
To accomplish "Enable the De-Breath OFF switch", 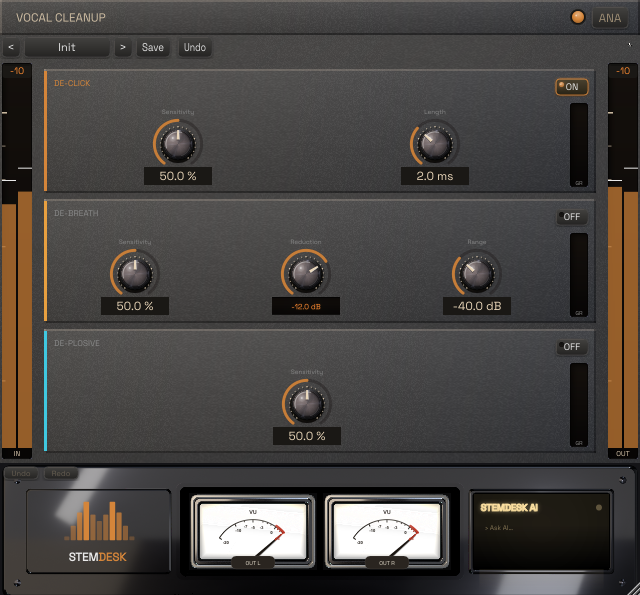I will (572, 217).
